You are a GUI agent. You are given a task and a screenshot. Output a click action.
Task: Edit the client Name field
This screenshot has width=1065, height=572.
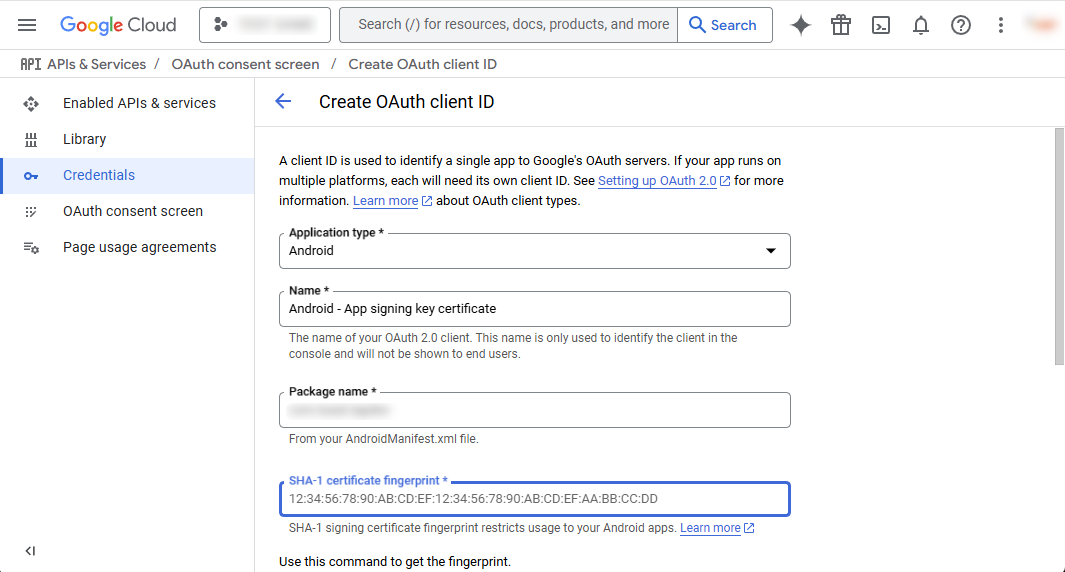(x=535, y=309)
